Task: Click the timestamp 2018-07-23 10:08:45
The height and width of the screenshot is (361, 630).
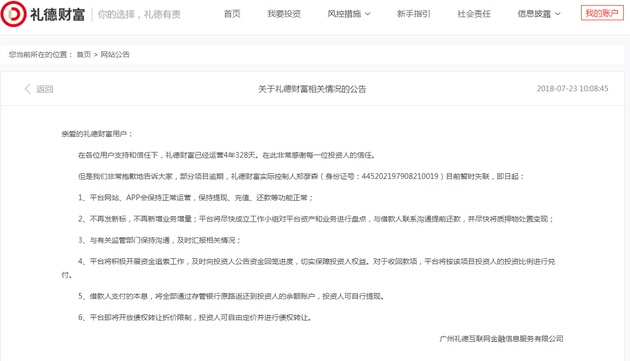Action: tap(572, 88)
